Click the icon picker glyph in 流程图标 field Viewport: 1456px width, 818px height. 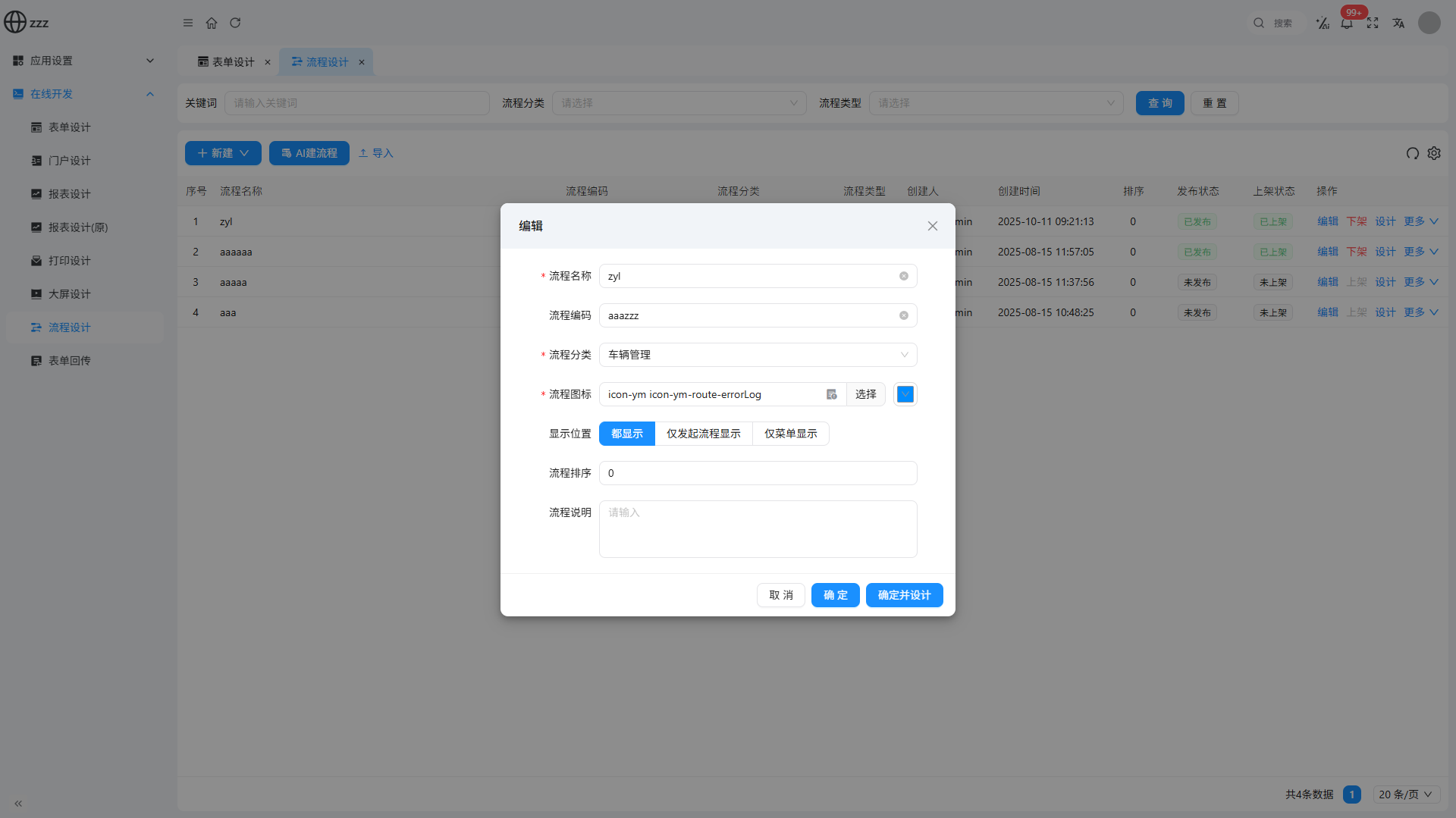pos(832,394)
